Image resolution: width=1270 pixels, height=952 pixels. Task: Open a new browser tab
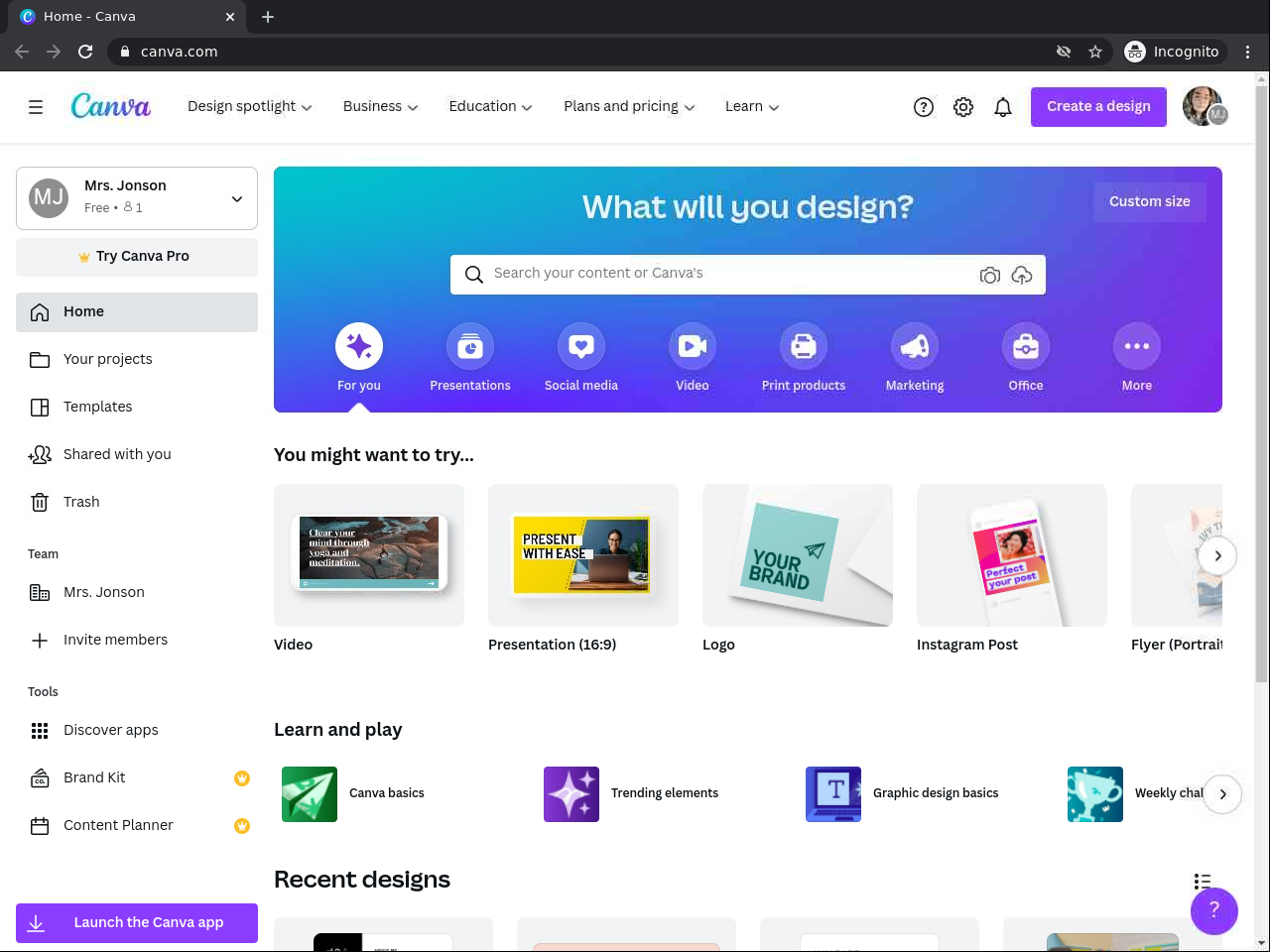(x=268, y=17)
